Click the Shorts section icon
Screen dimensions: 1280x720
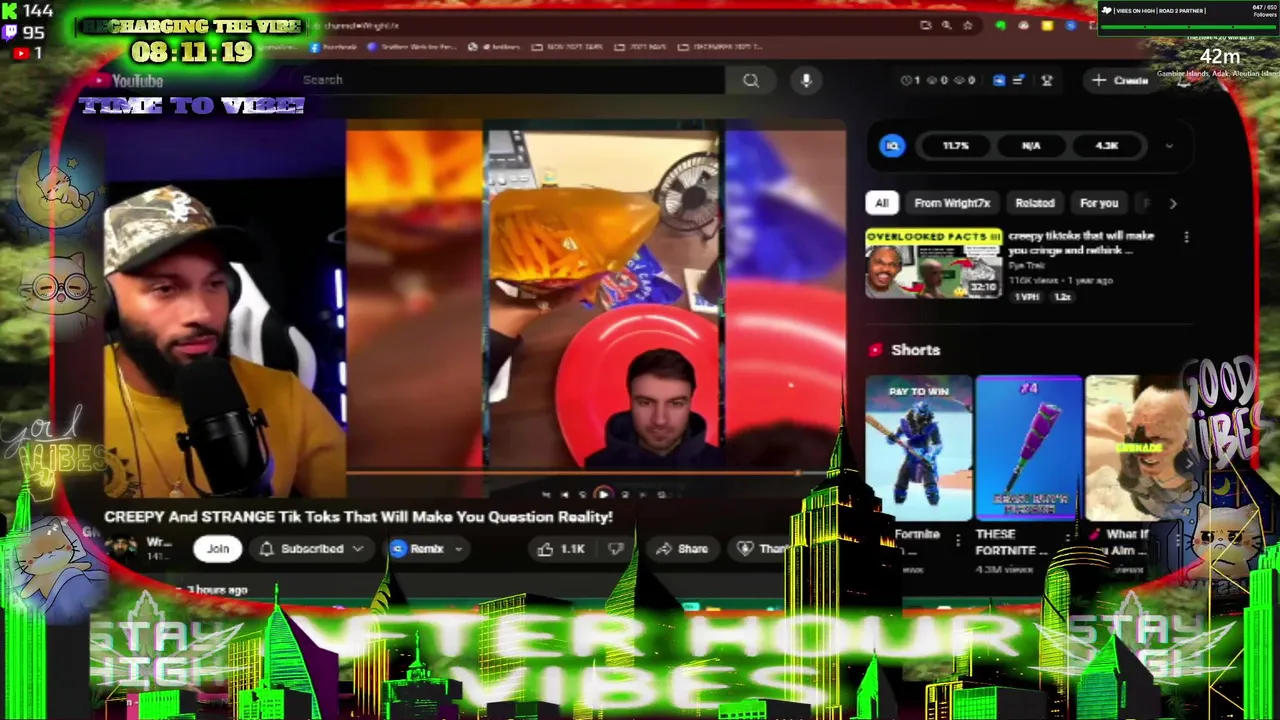tap(876, 350)
